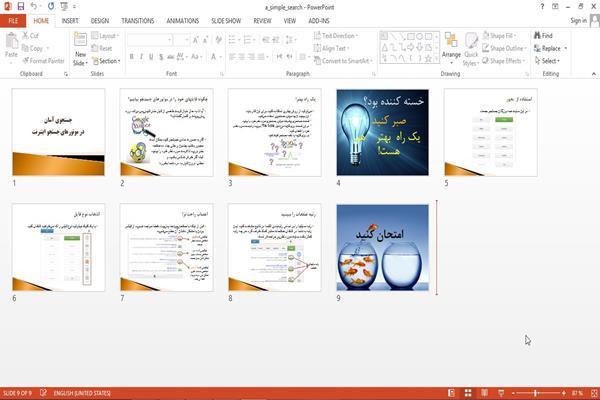The height and width of the screenshot is (400, 600).
Task: Select slide 4 light bulb thumbnail
Action: 383,132
